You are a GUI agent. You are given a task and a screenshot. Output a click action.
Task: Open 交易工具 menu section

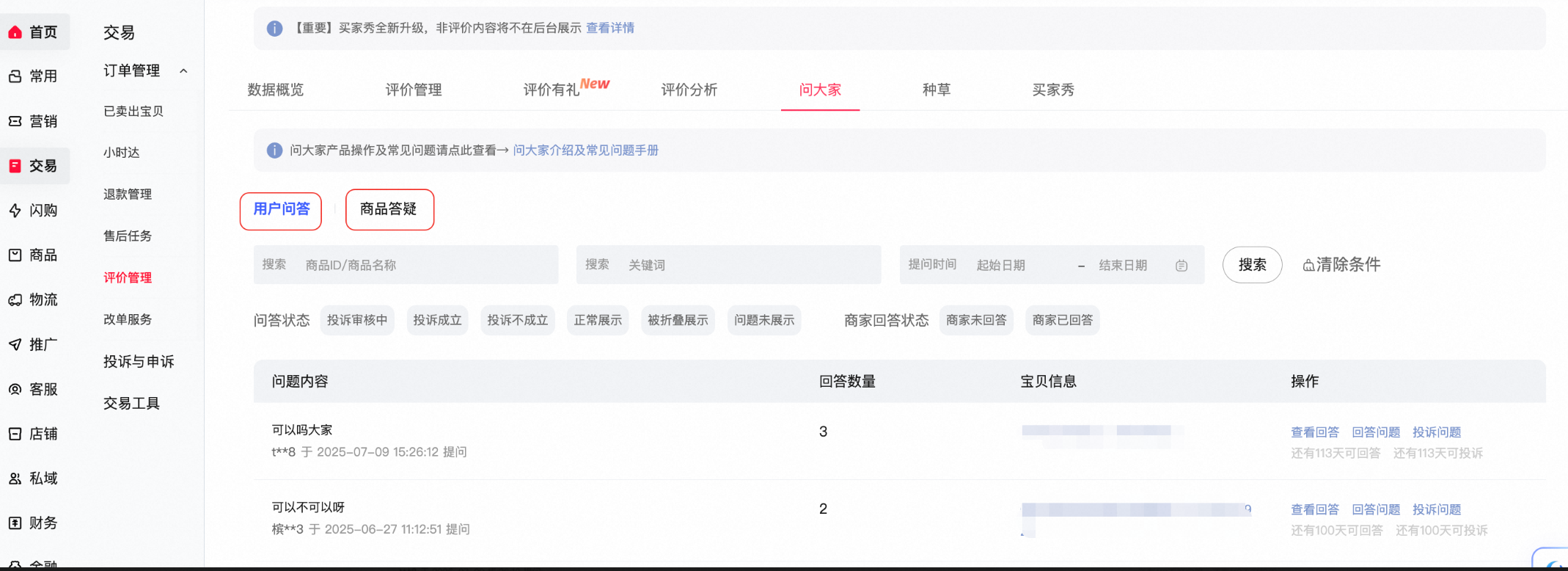[131, 404]
